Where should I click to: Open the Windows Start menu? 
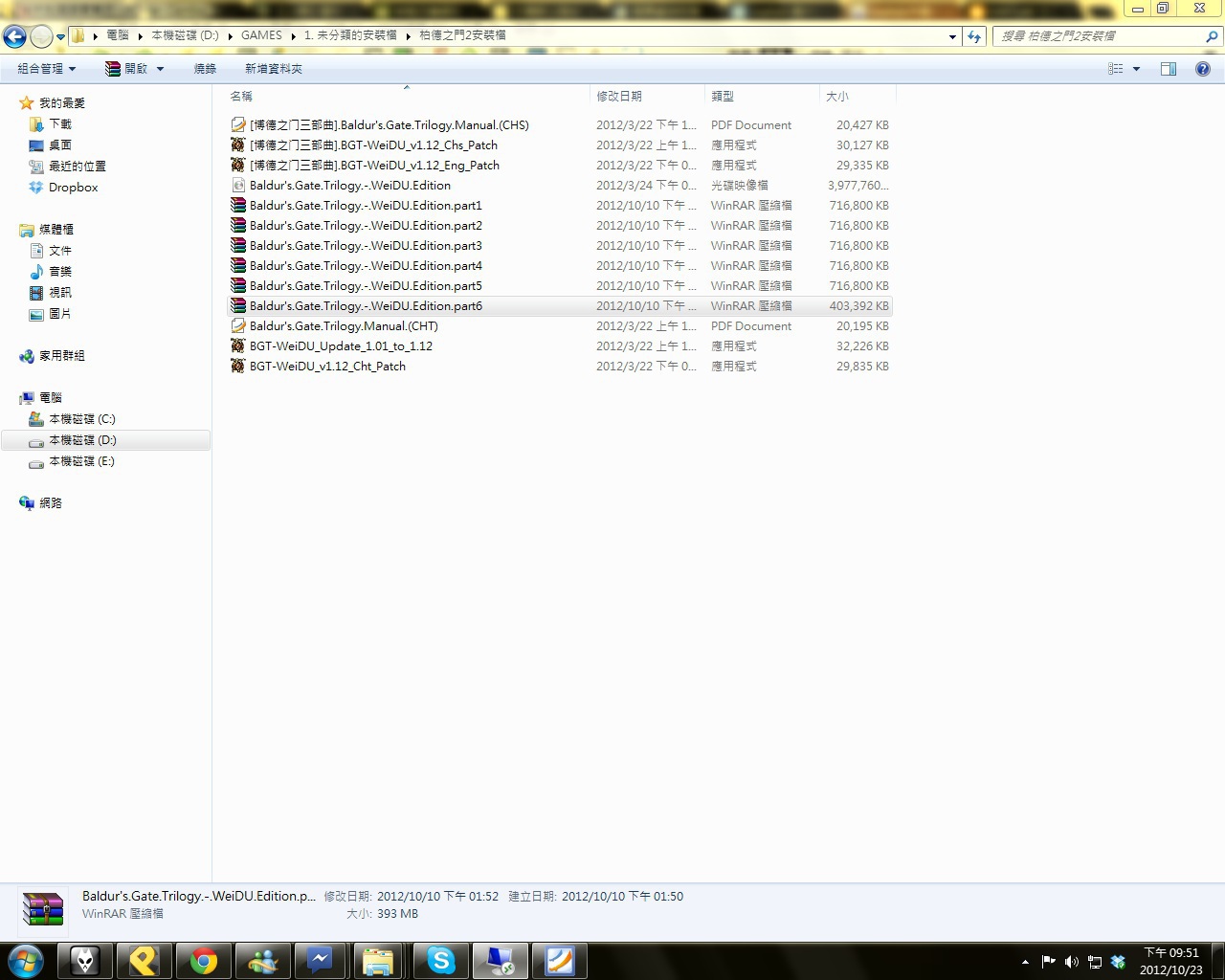tap(26, 960)
